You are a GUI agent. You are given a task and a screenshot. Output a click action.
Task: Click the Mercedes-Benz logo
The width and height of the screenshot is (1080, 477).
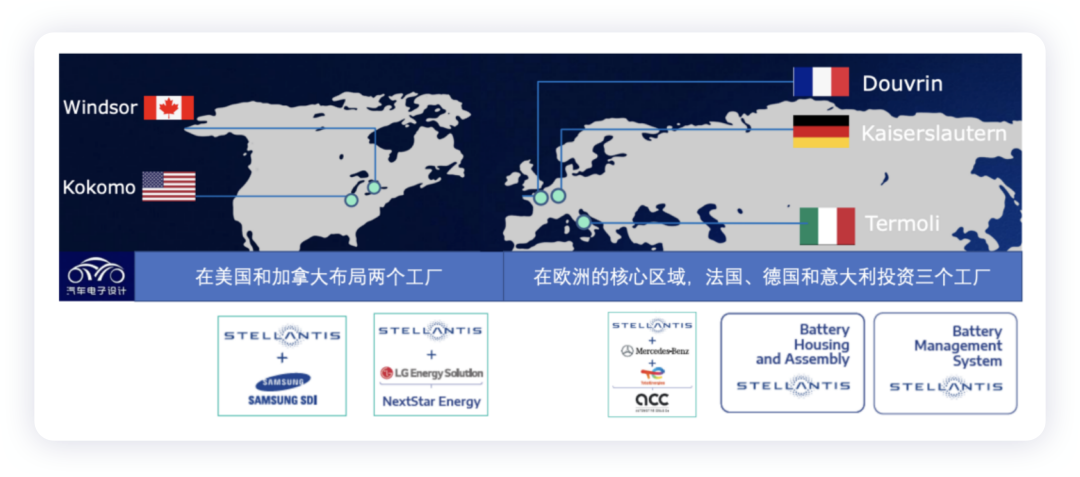[x=654, y=351]
